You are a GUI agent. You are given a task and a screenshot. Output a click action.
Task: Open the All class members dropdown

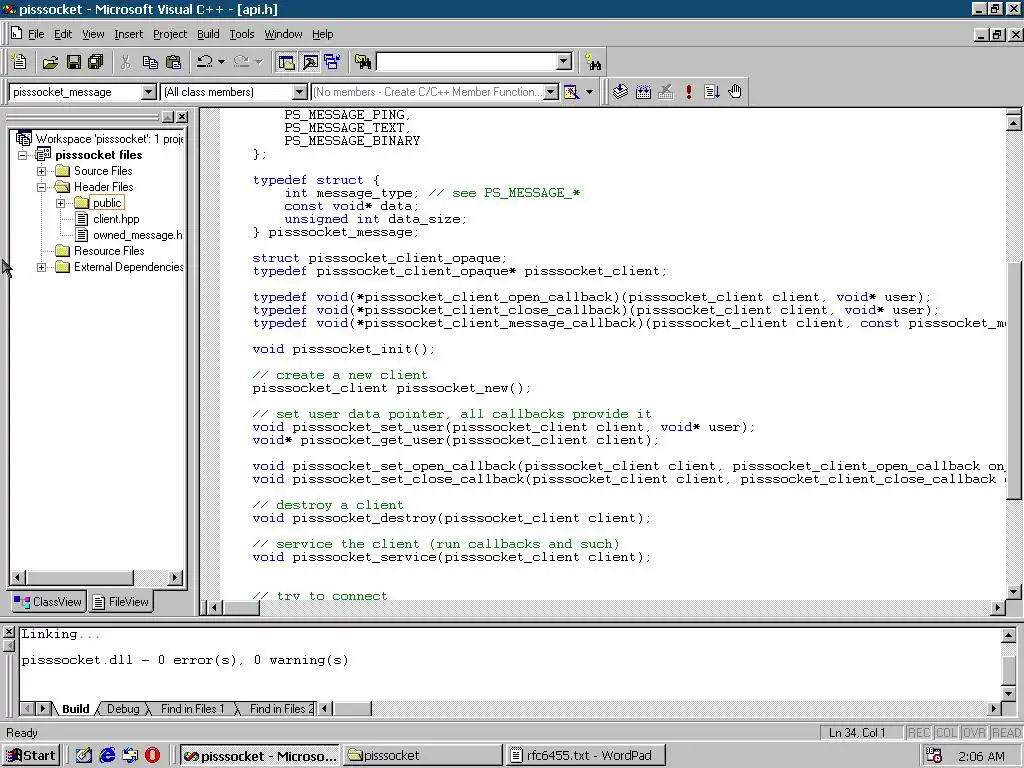point(300,92)
